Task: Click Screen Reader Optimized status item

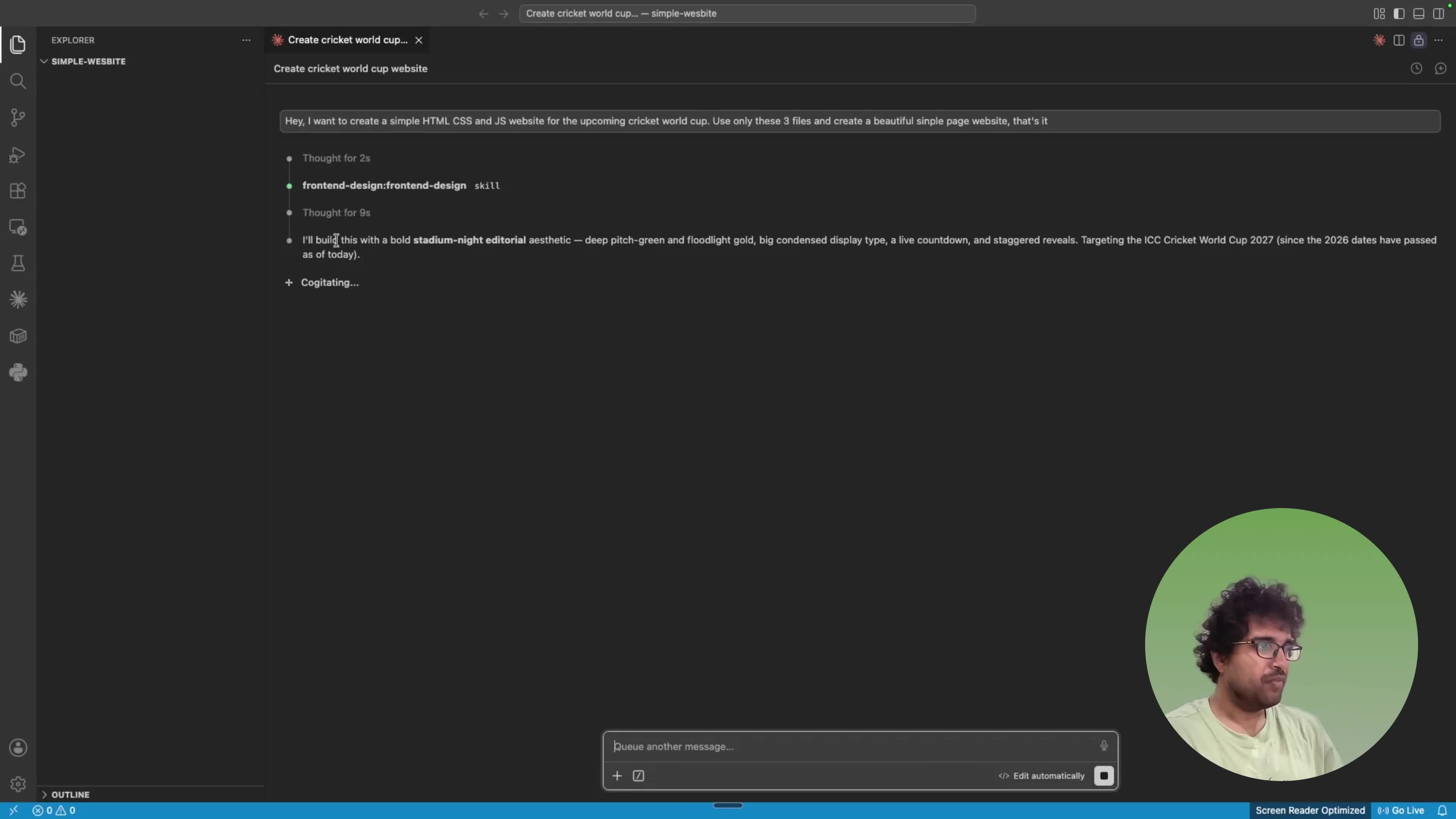Action: click(x=1310, y=811)
